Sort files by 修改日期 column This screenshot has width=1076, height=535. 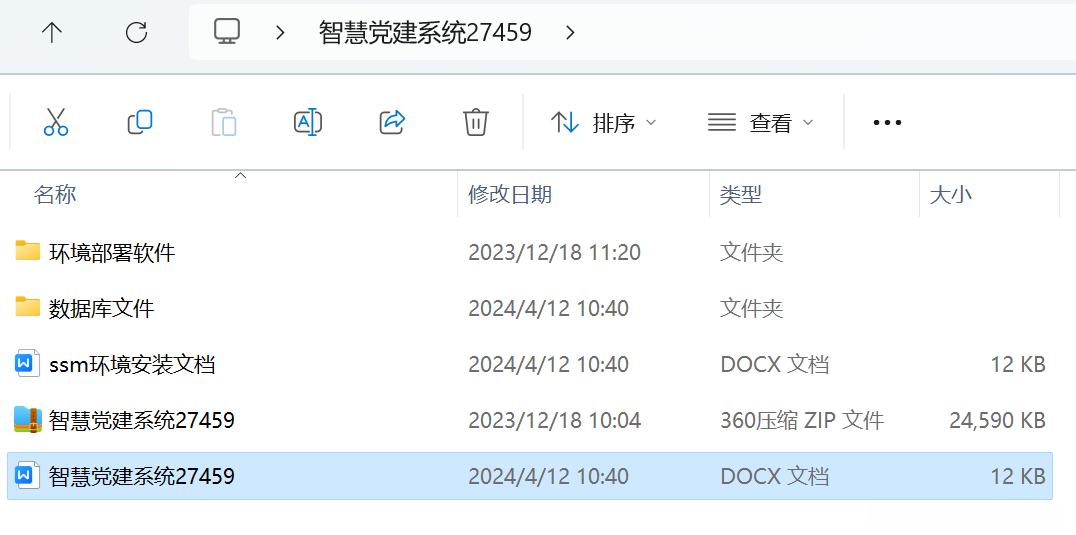(x=510, y=195)
